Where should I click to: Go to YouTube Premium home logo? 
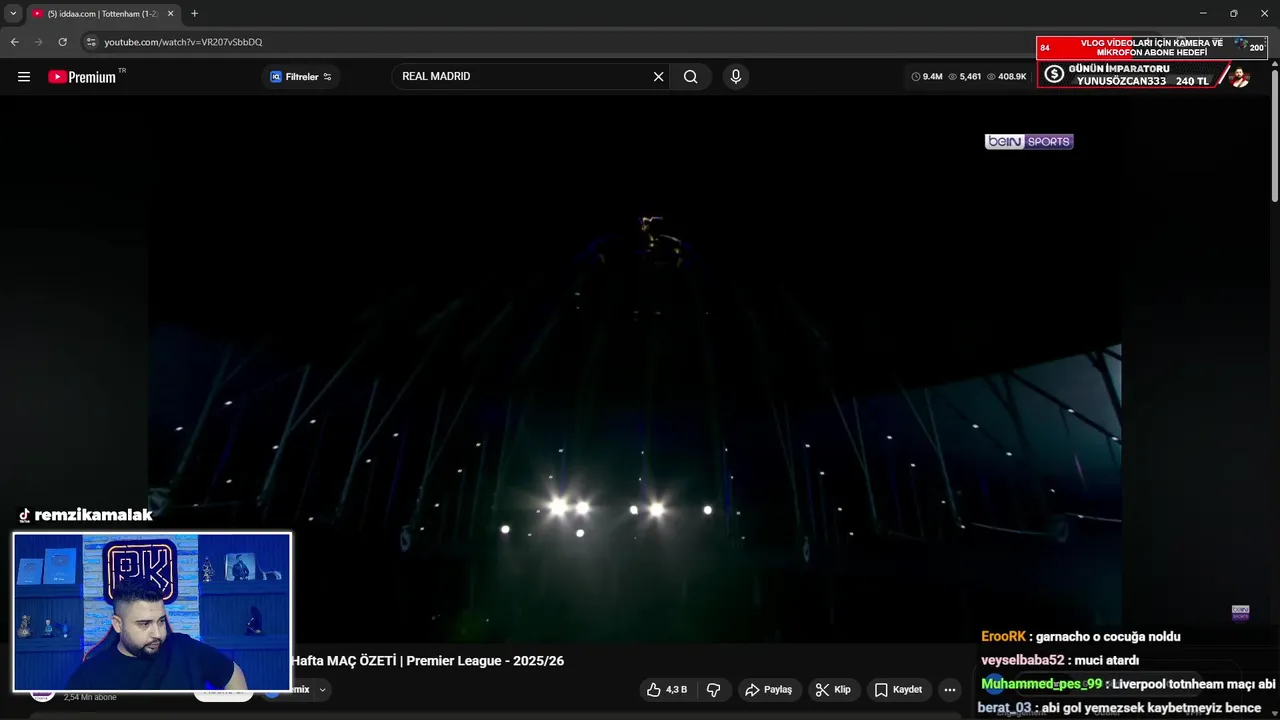[82, 77]
